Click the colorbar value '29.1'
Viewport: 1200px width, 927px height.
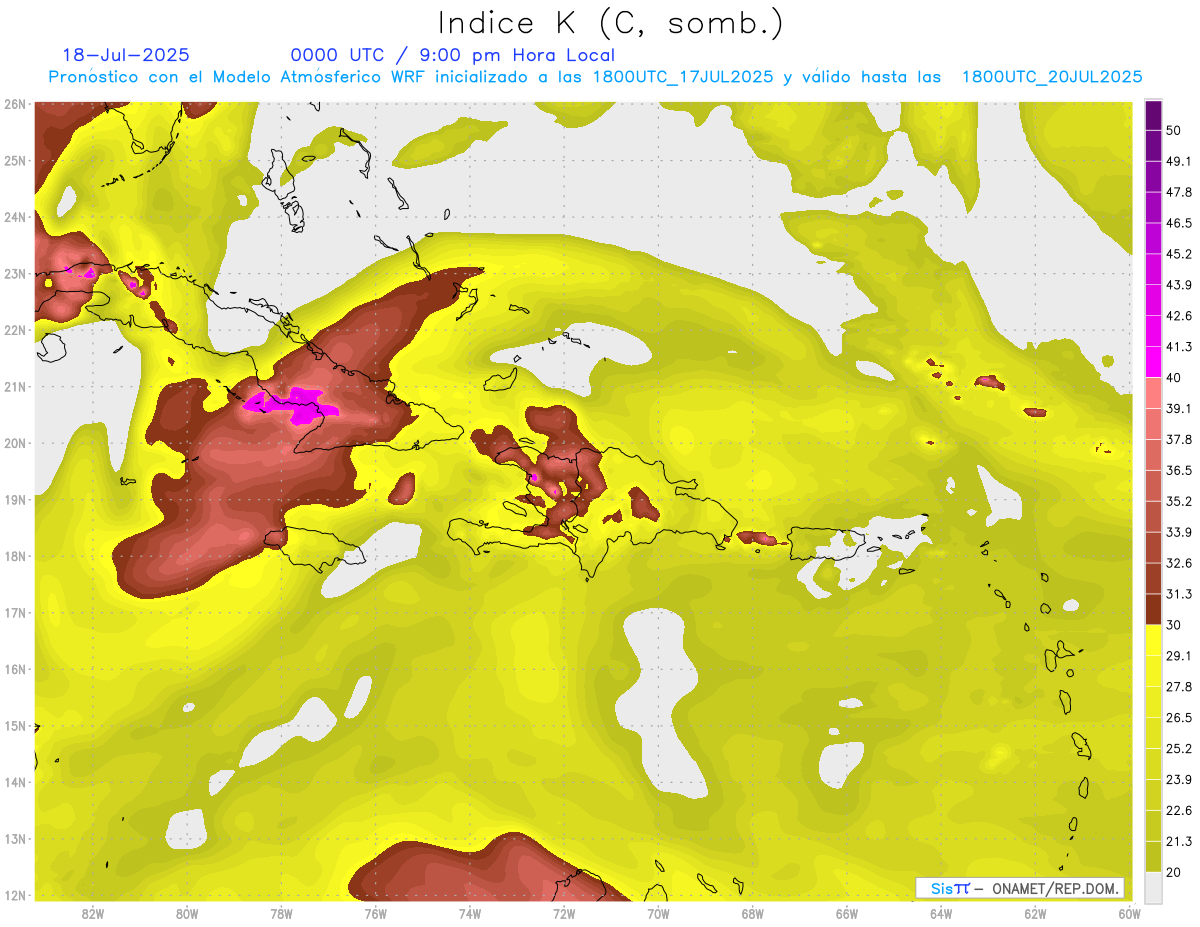[1178, 656]
